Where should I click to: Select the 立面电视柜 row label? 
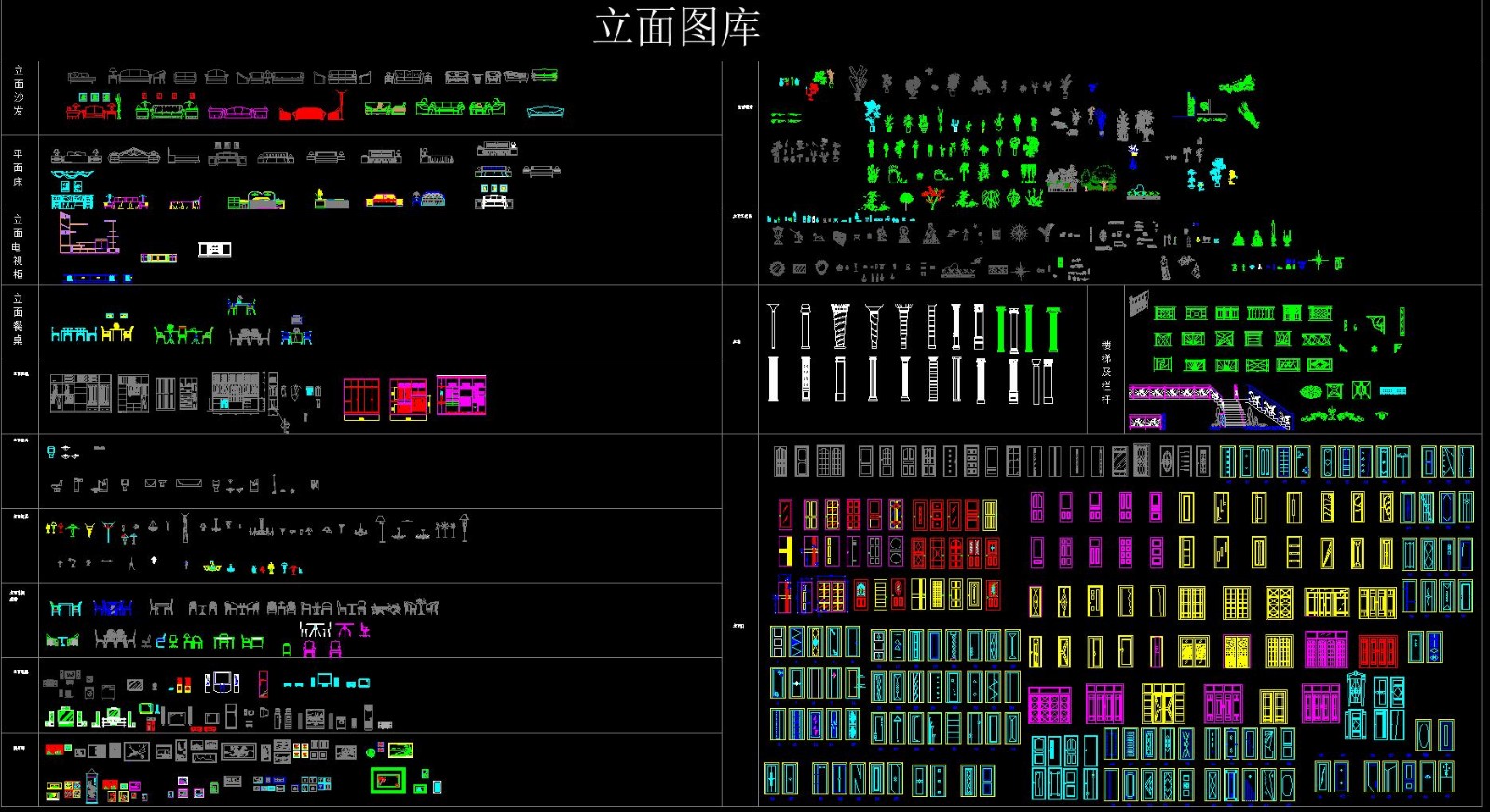pos(19,247)
